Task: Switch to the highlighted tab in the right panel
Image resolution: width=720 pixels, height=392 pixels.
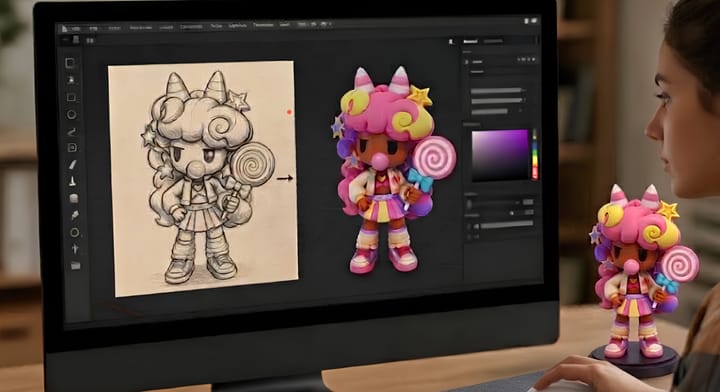Action: click(x=470, y=41)
